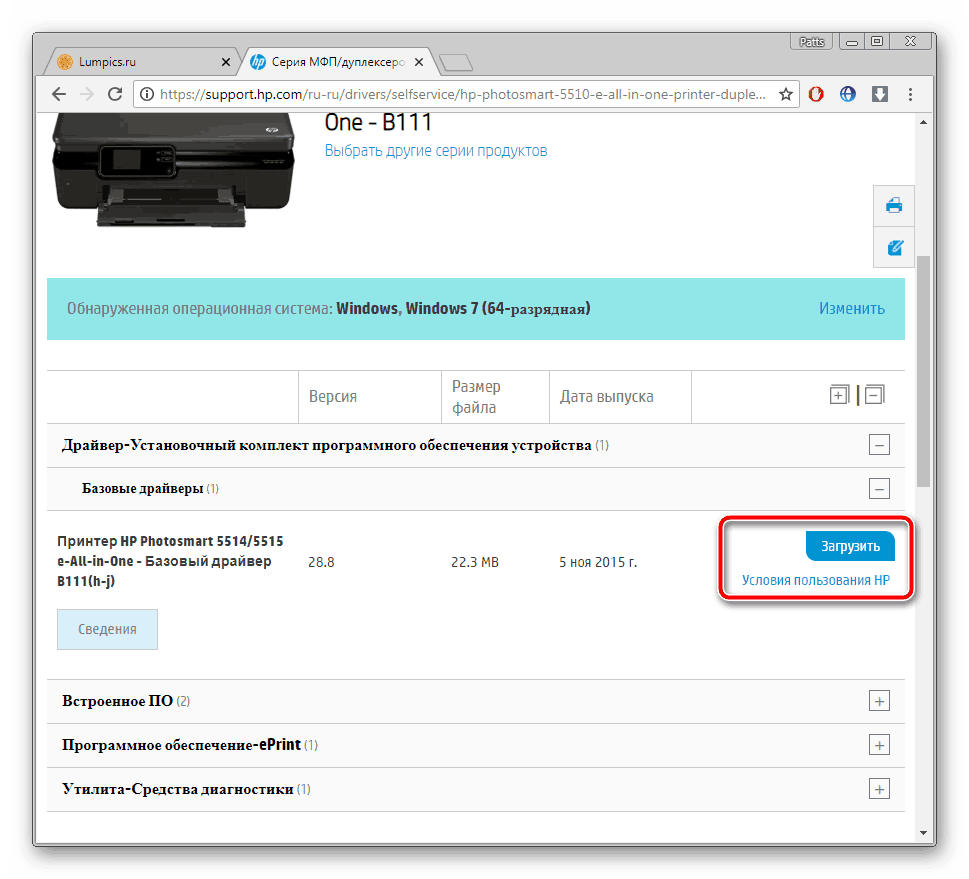
Task: Open the globe extension icon
Action: [x=848, y=94]
